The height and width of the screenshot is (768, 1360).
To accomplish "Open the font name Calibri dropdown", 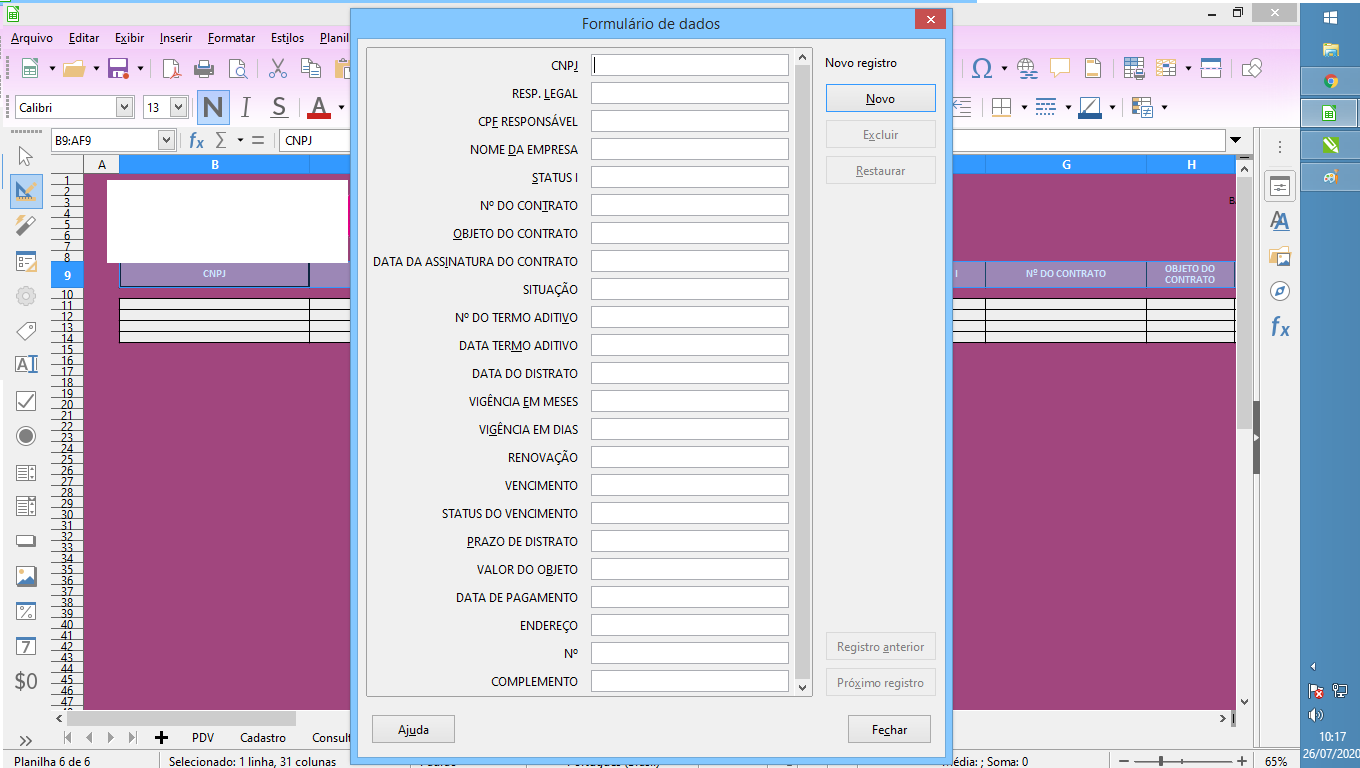I will [x=125, y=107].
